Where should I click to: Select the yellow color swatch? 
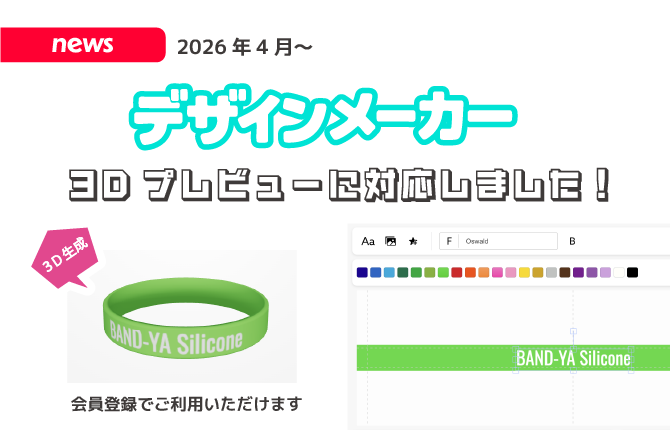[524, 272]
